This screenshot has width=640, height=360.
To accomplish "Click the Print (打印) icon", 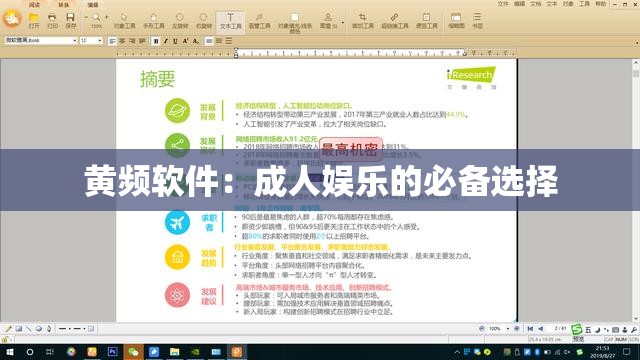I will pos(52,20).
